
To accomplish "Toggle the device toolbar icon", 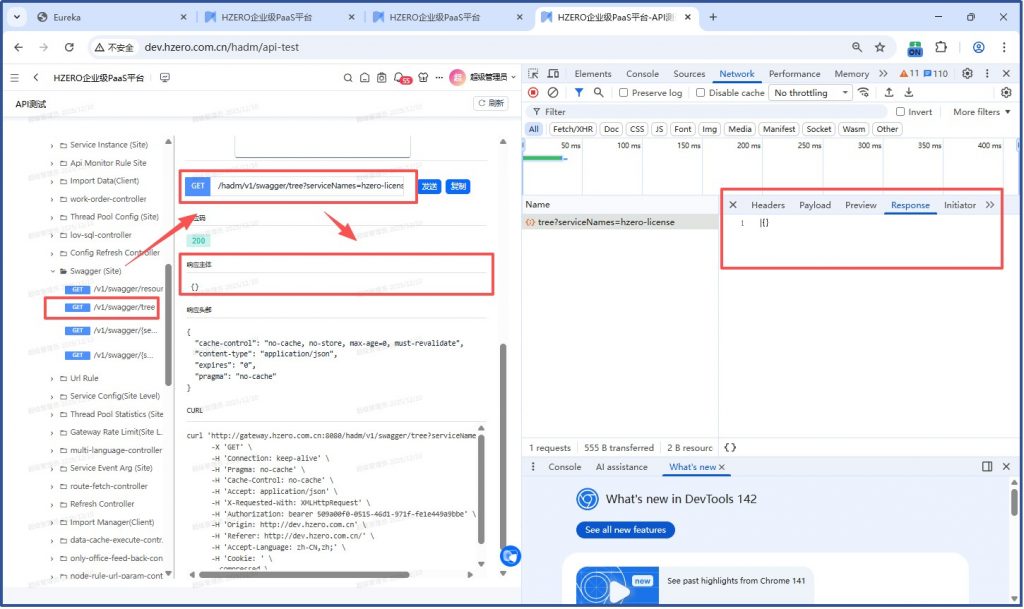I will [553, 74].
